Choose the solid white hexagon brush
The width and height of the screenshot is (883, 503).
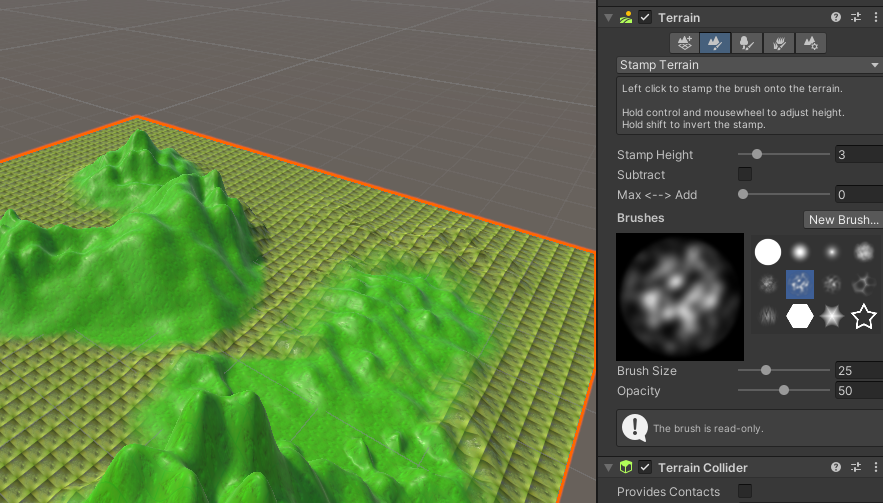800,316
